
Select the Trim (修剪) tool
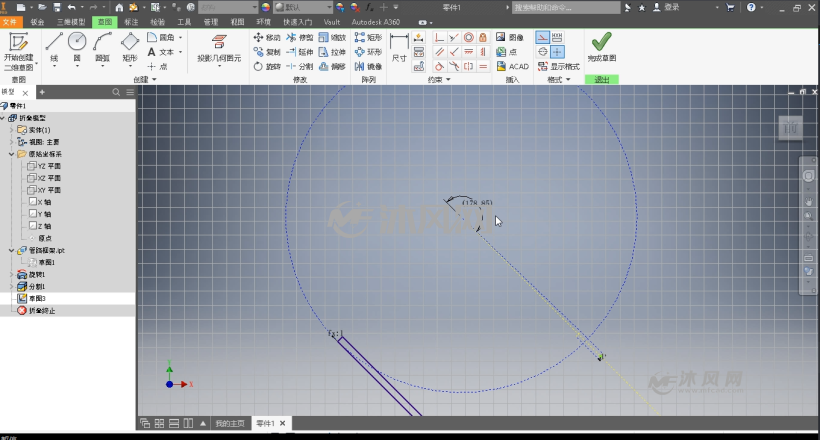[x=300, y=37]
